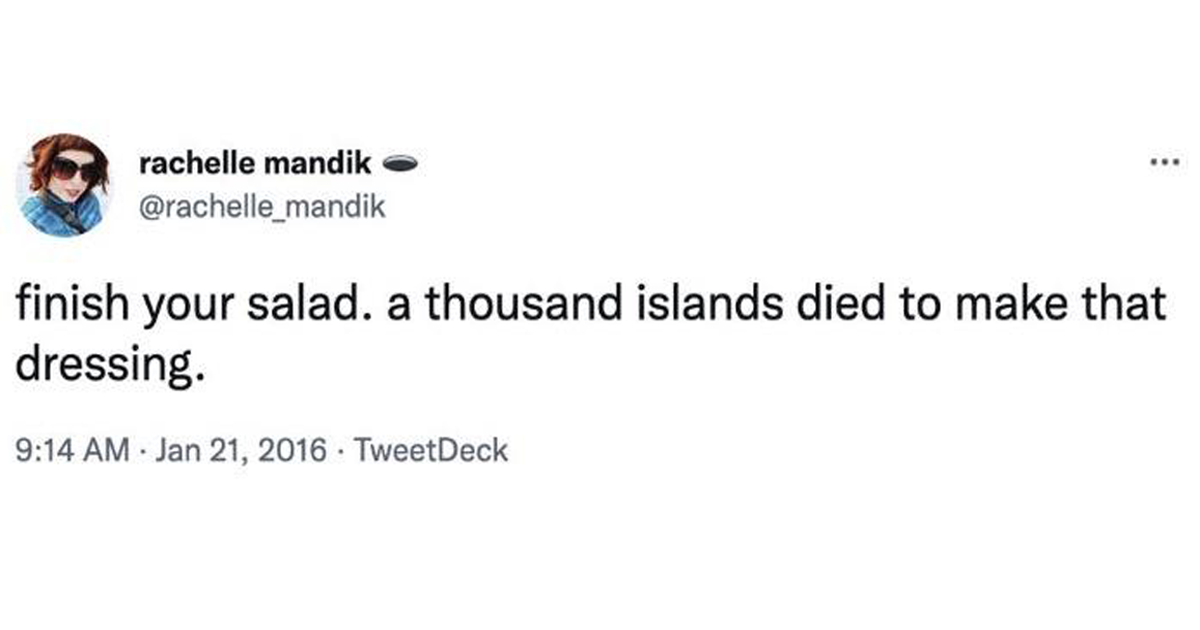Viewport: 1200px width, 630px height.
Task: Click the '9:14 AM · Jan 21, 2016' timestamp
Action: pos(170,452)
